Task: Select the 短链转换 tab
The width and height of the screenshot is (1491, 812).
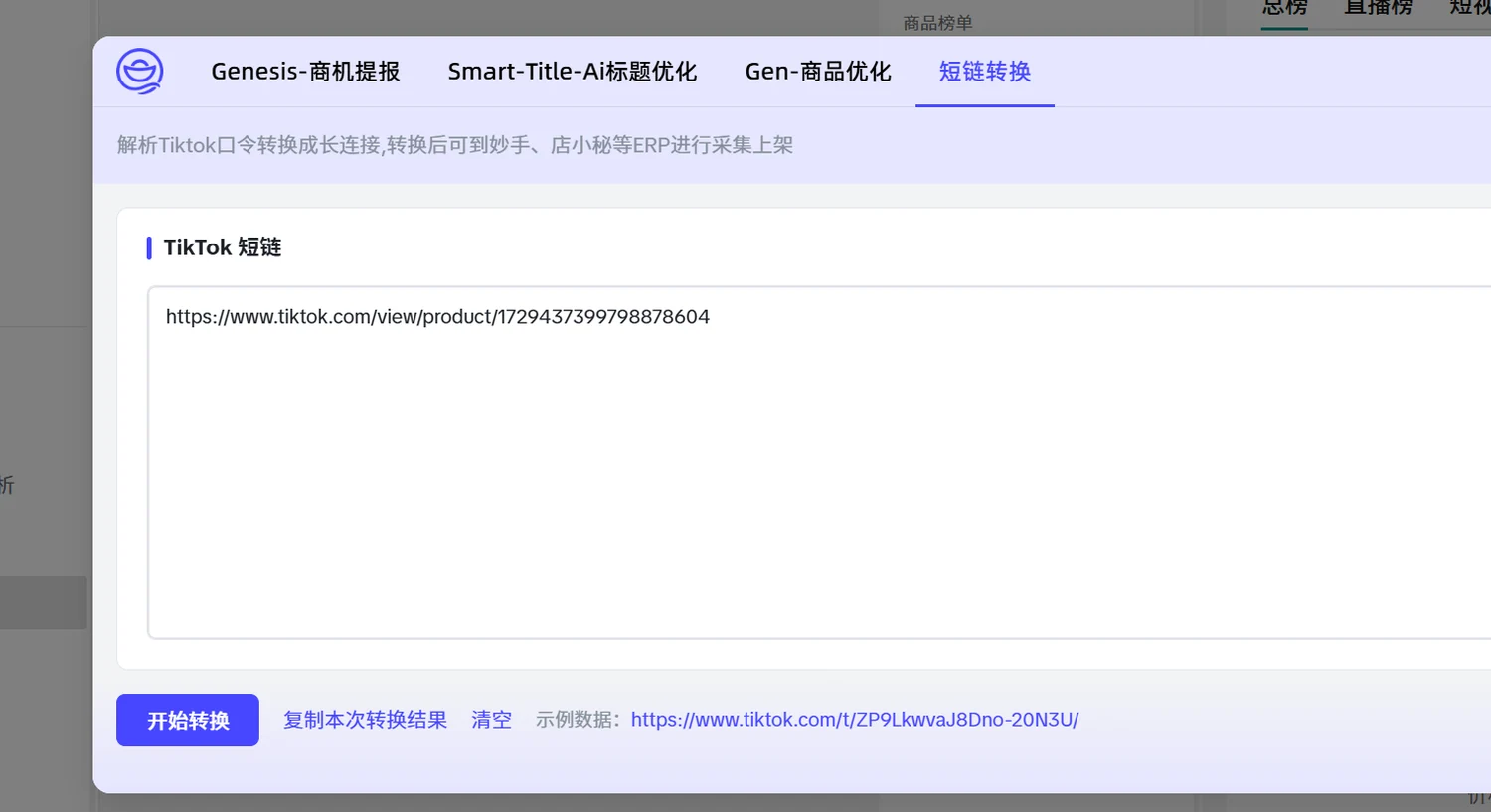Action: coord(985,72)
